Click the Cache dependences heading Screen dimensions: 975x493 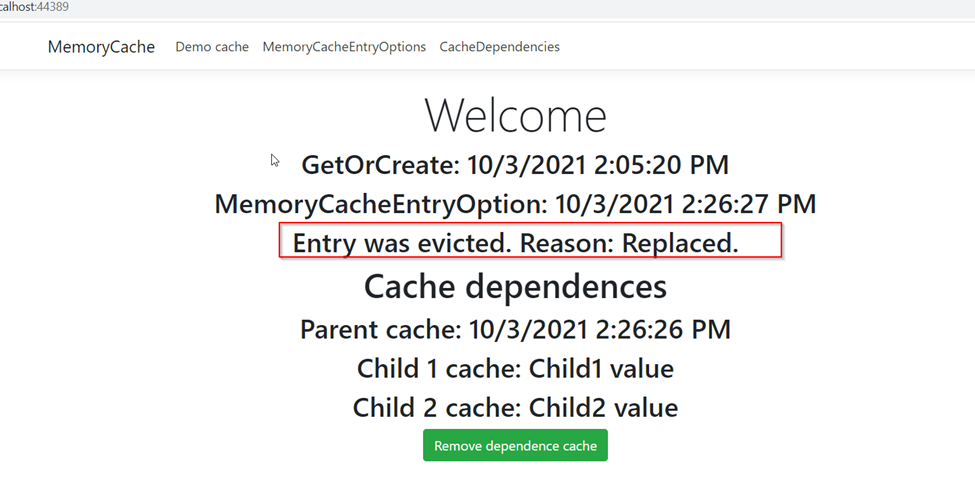[515, 287]
